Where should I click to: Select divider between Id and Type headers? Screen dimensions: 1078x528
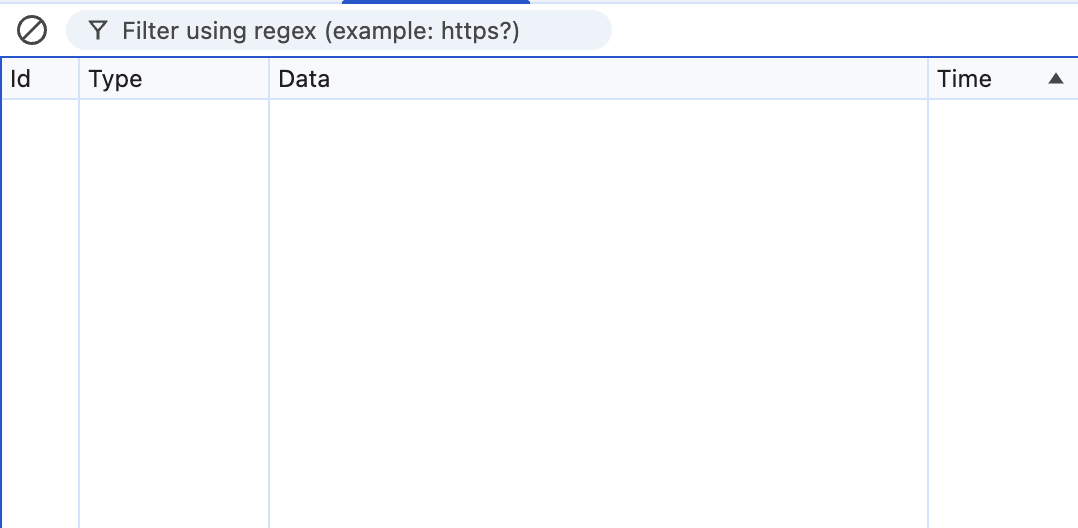79,78
